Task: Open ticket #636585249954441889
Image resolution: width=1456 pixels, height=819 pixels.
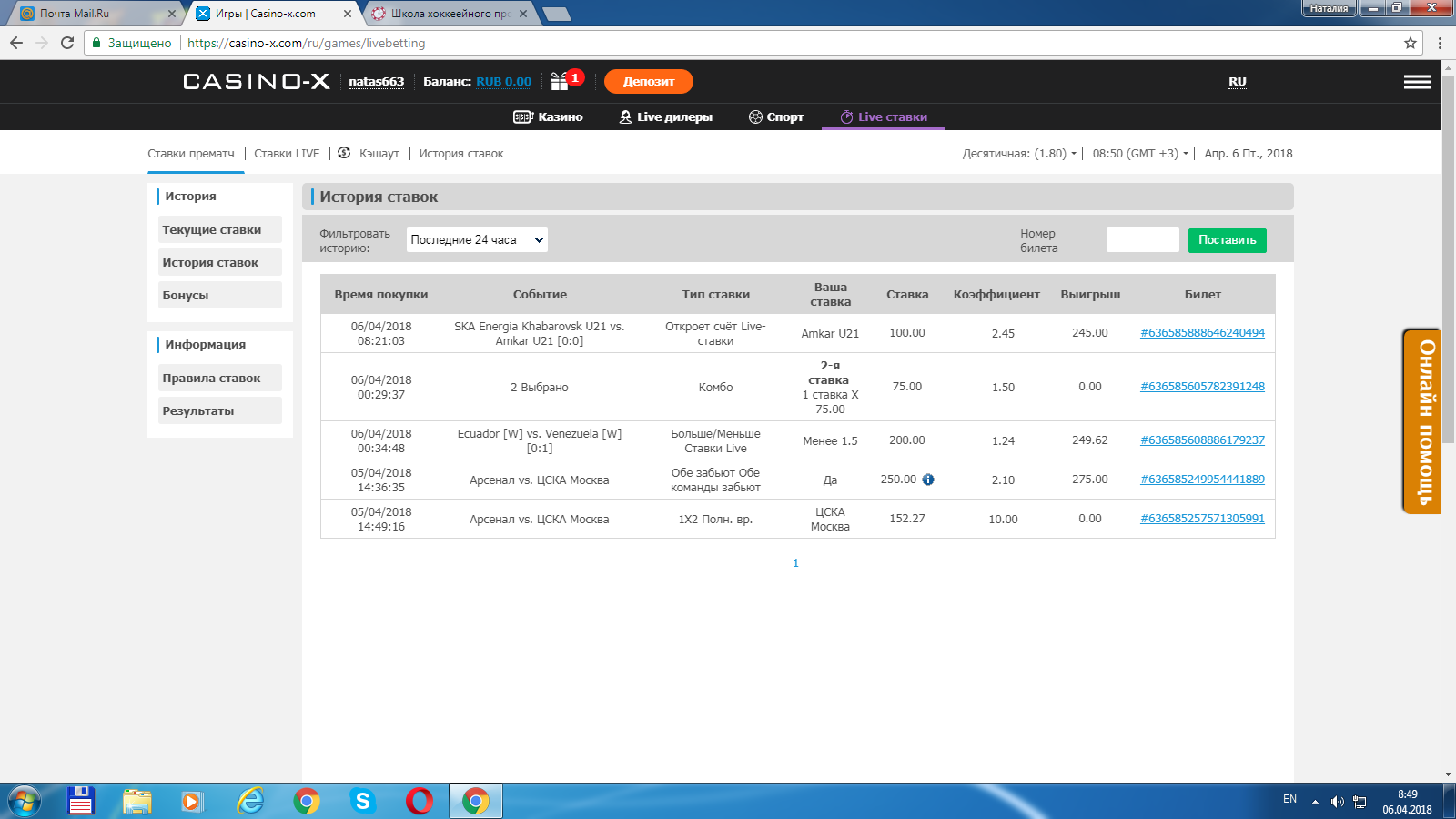Action: 1203,480
